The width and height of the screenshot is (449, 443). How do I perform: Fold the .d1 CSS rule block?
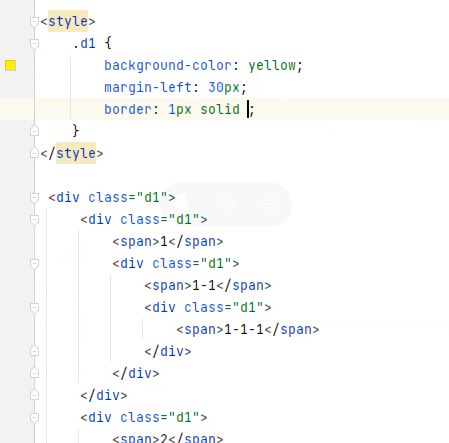(x=34, y=44)
